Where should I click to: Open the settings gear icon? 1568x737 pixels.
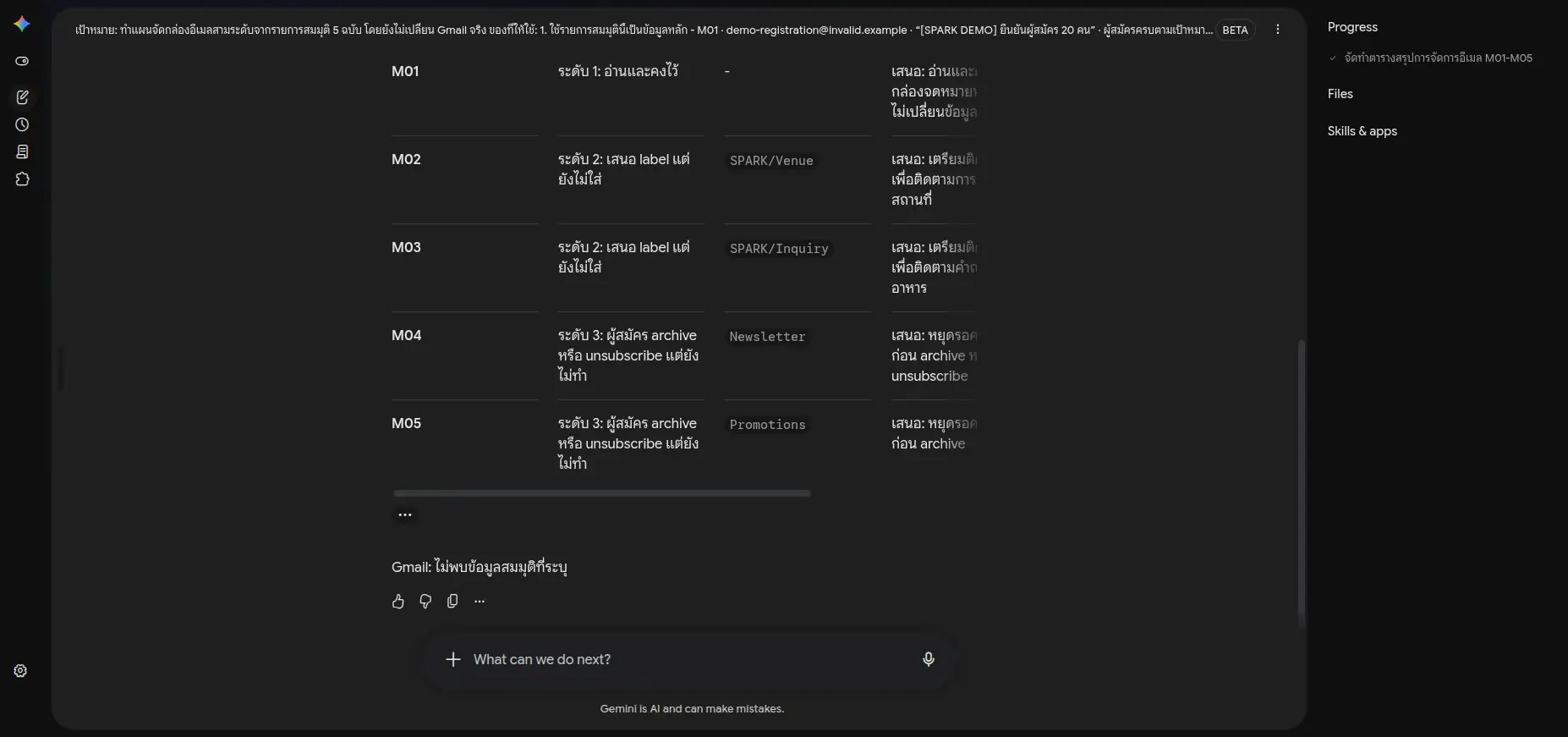[x=20, y=671]
